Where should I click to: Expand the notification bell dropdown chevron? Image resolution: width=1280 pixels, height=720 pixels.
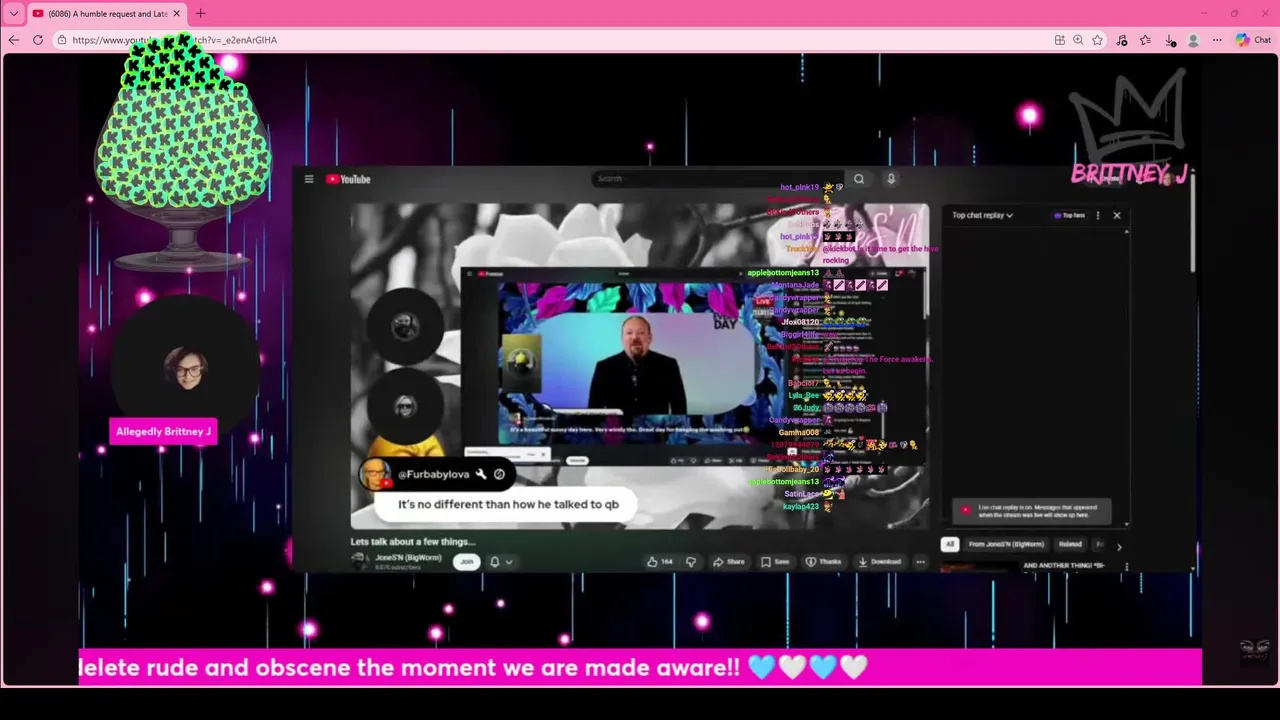tap(508, 561)
